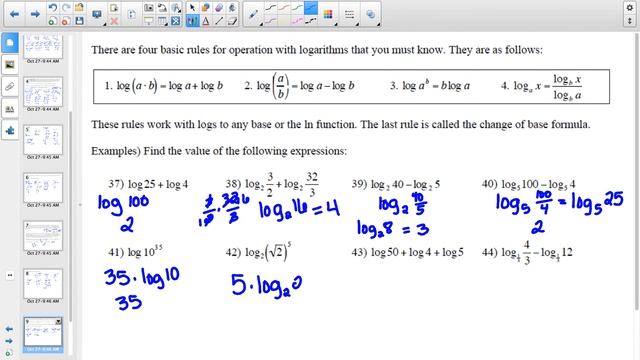Open the view screens monitor dropdown

click(x=97, y=15)
